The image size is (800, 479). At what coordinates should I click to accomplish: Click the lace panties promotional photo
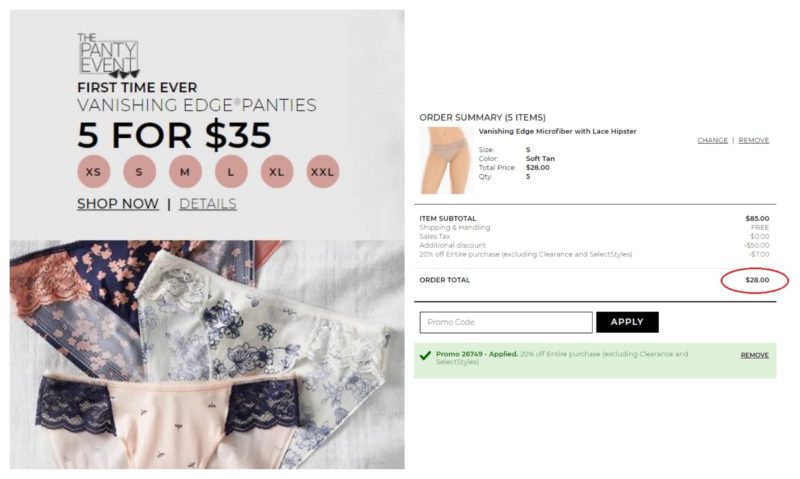tap(207, 355)
